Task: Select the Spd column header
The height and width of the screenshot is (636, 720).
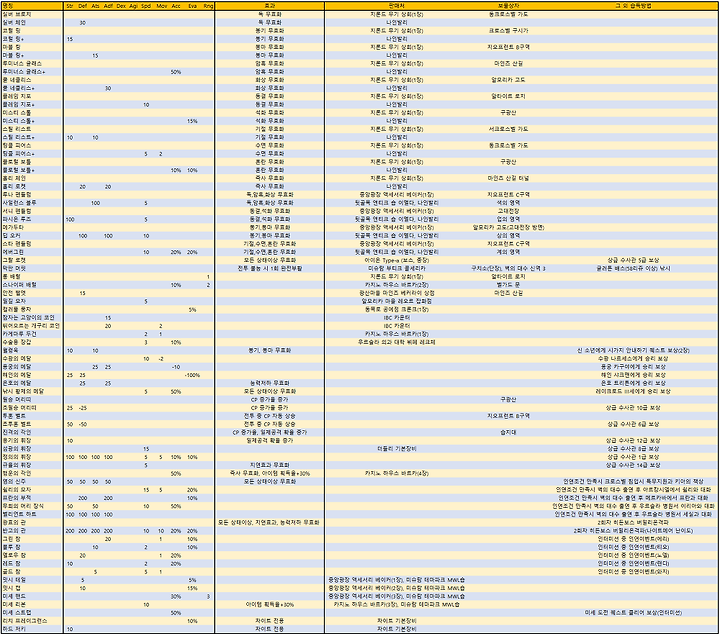Action: coord(146,6)
